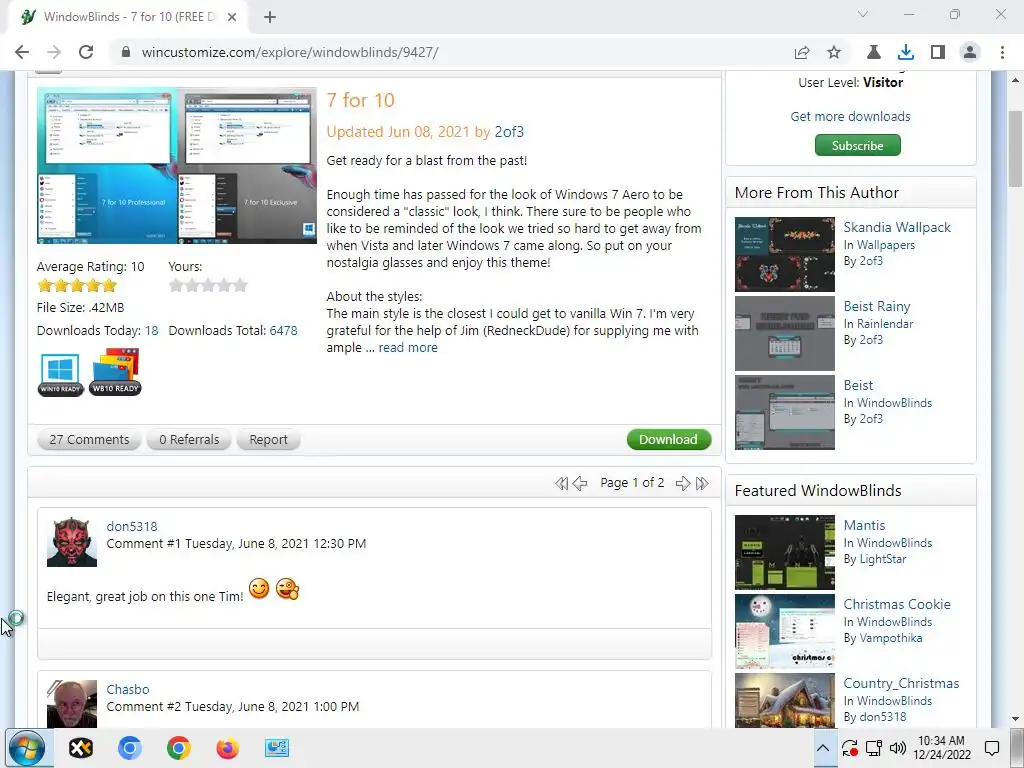View LightStar's author profile
The height and width of the screenshot is (768, 1024).
click(882, 559)
